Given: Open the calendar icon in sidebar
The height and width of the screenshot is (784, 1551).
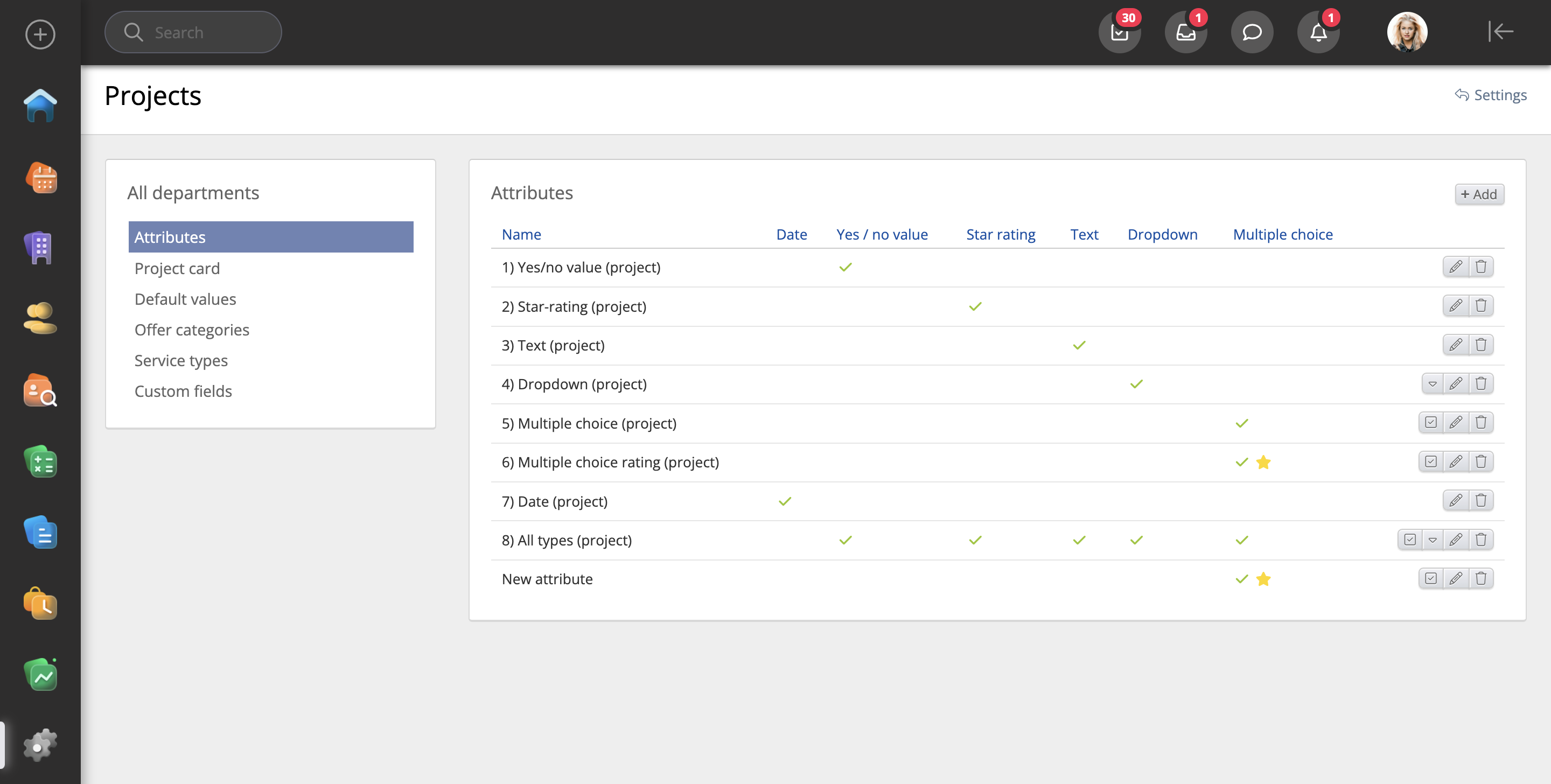Looking at the screenshot, I should tap(41, 178).
